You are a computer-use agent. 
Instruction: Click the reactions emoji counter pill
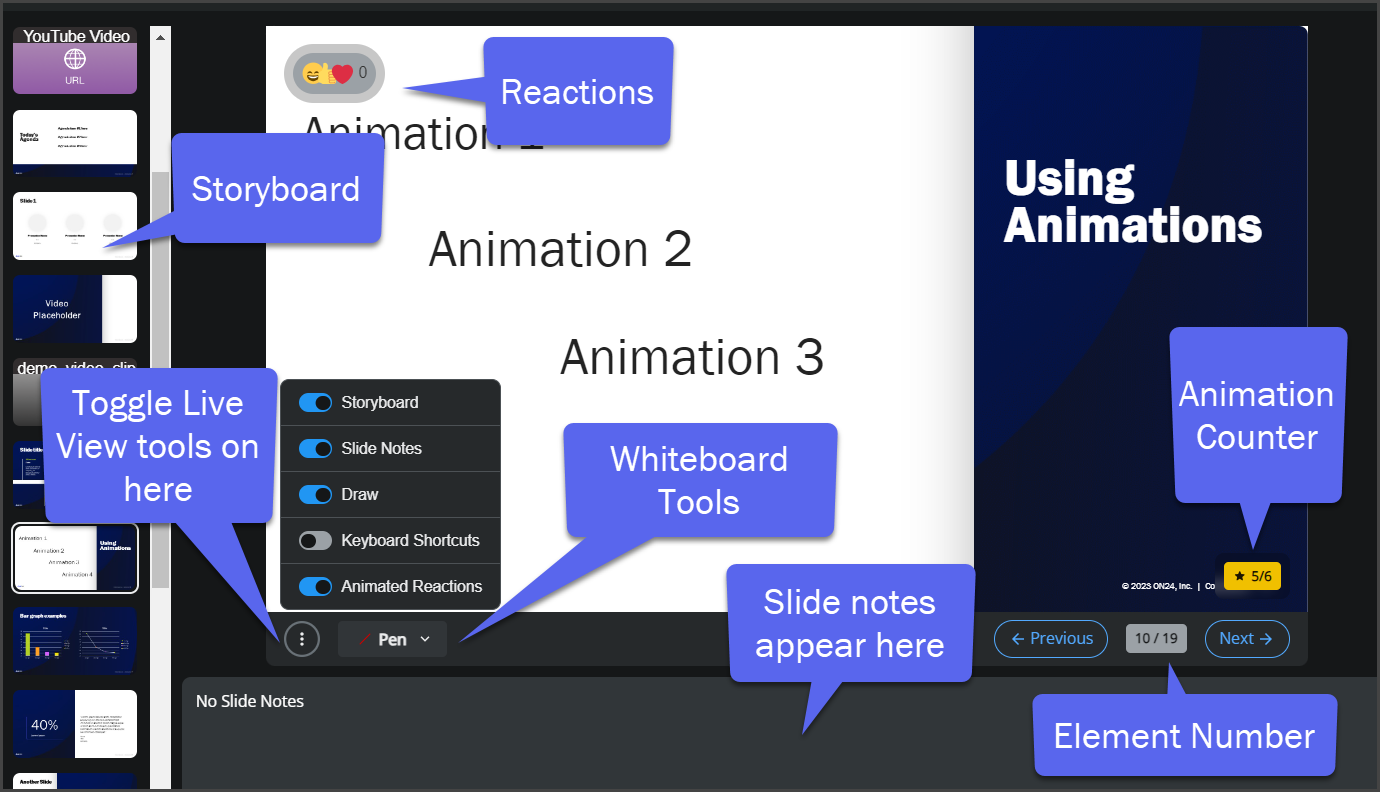point(334,73)
